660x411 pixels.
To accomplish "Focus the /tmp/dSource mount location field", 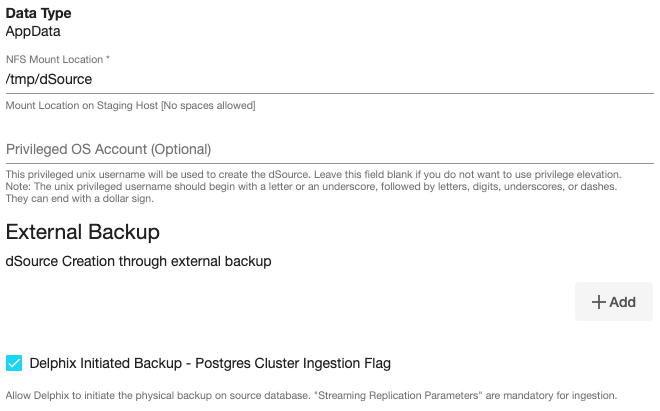I will point(330,78).
